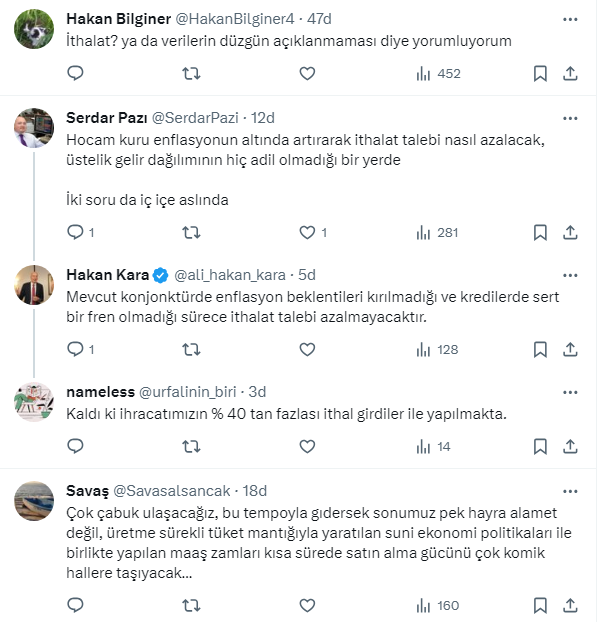Open more options on Serdar Pazı's tweet

(x=570, y=117)
